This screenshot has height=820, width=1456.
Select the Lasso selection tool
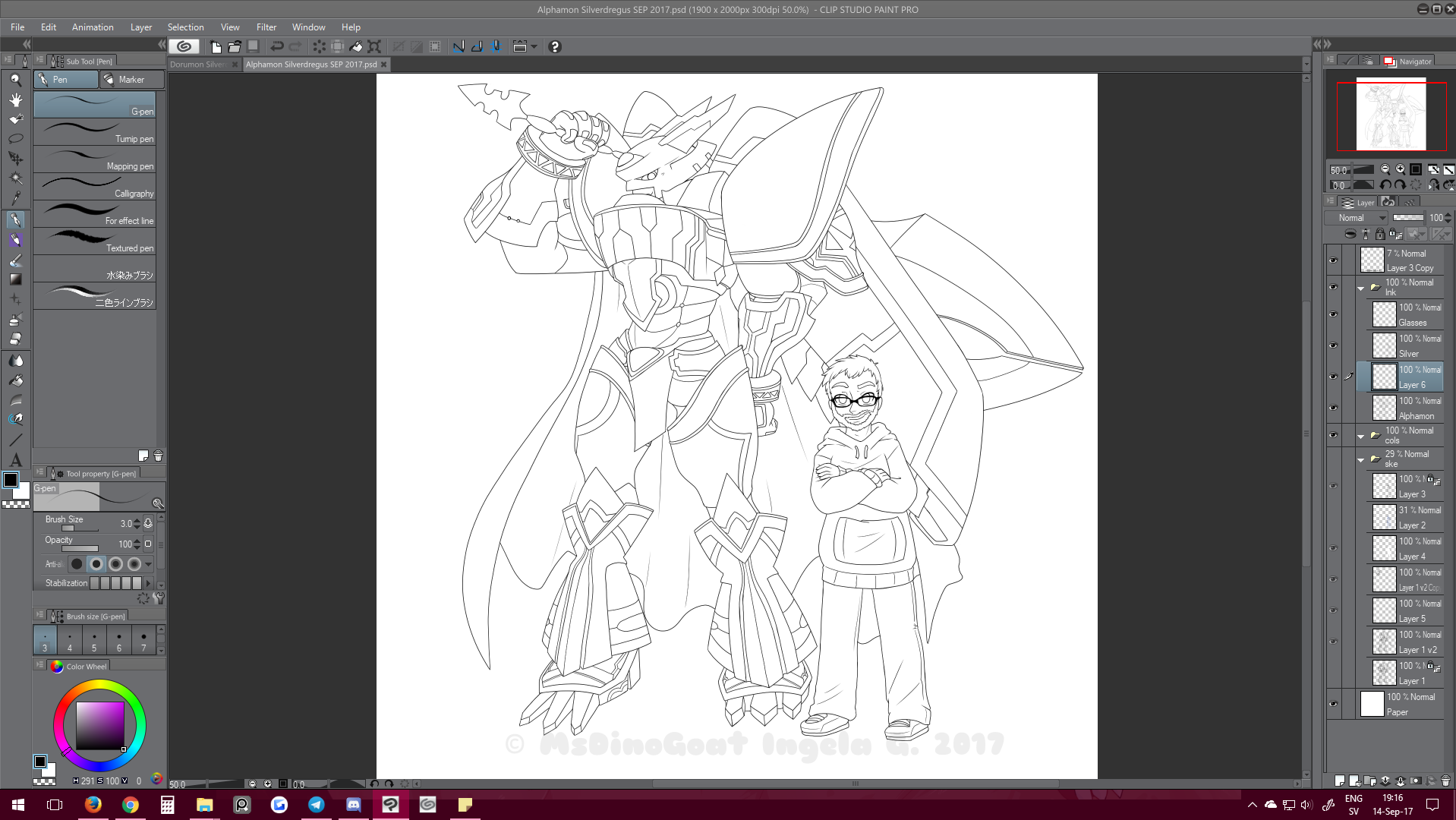(15, 139)
